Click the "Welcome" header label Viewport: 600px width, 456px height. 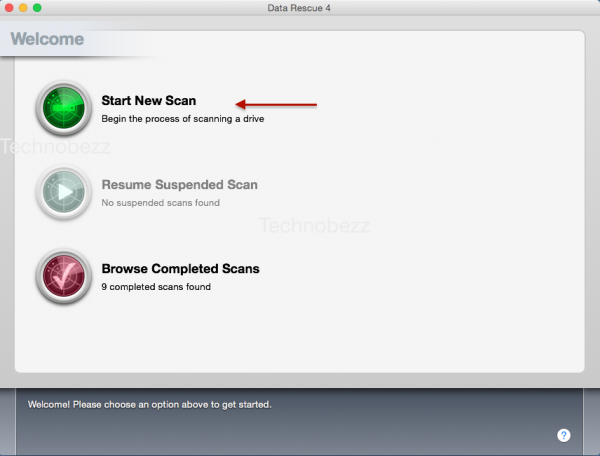[x=47, y=40]
